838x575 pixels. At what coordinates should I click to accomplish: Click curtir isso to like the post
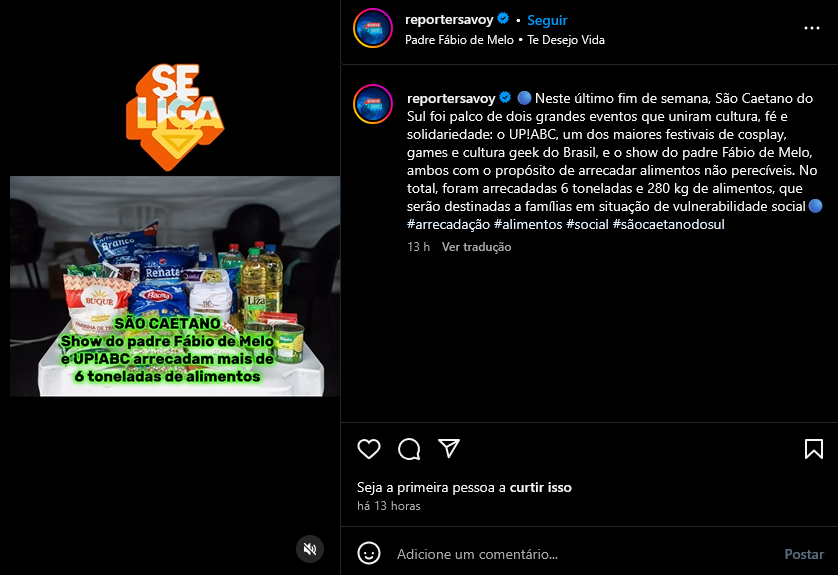click(x=540, y=487)
